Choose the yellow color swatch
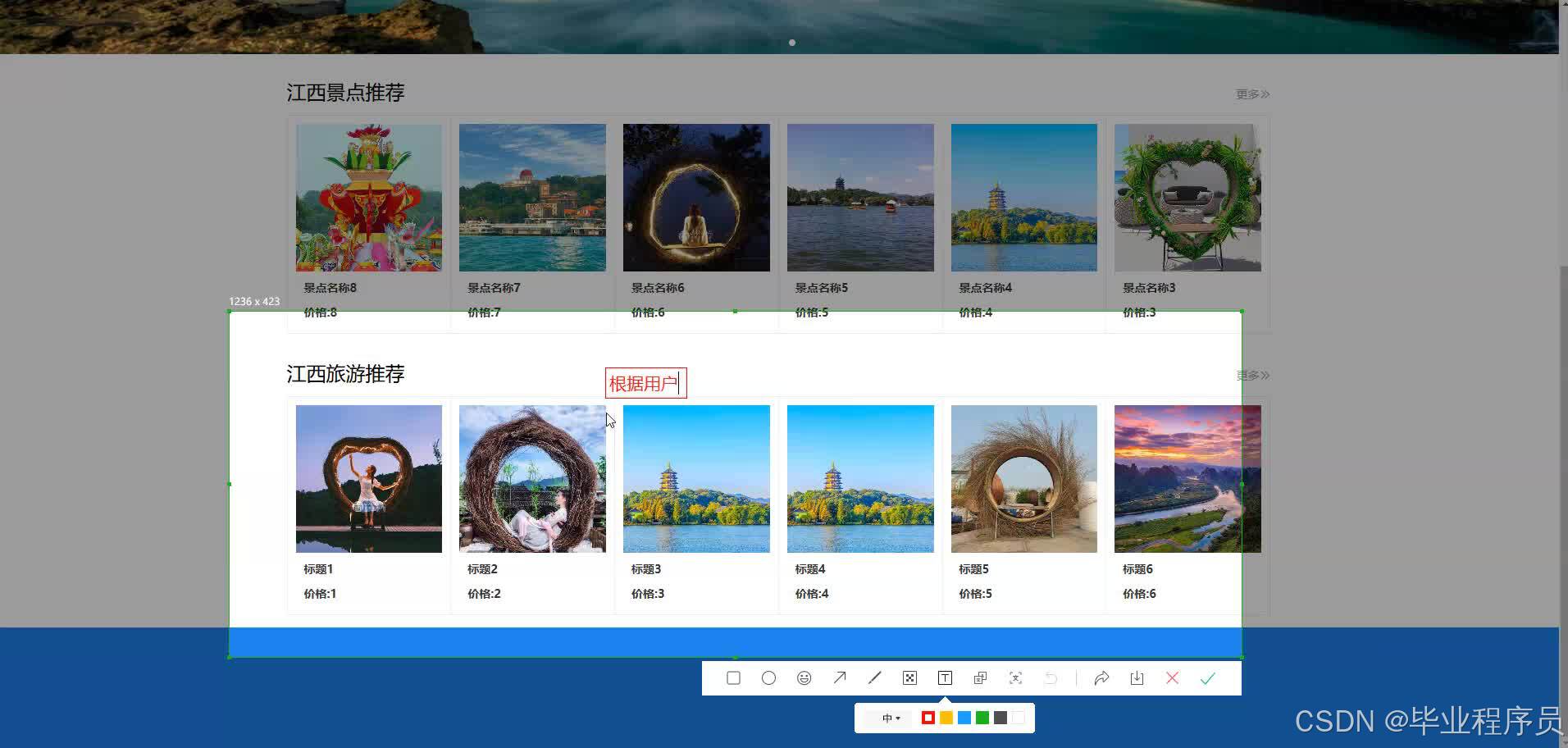Screen dimensions: 1568x748 [x=946, y=718]
